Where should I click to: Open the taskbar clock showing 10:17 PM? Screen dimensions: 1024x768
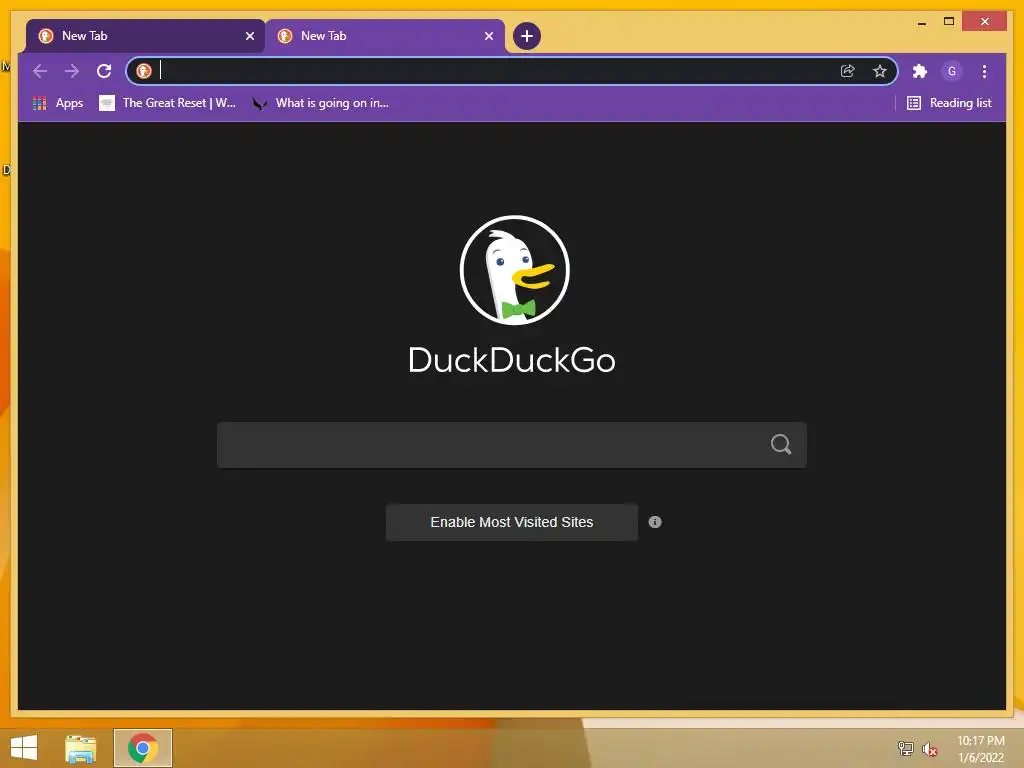point(980,749)
